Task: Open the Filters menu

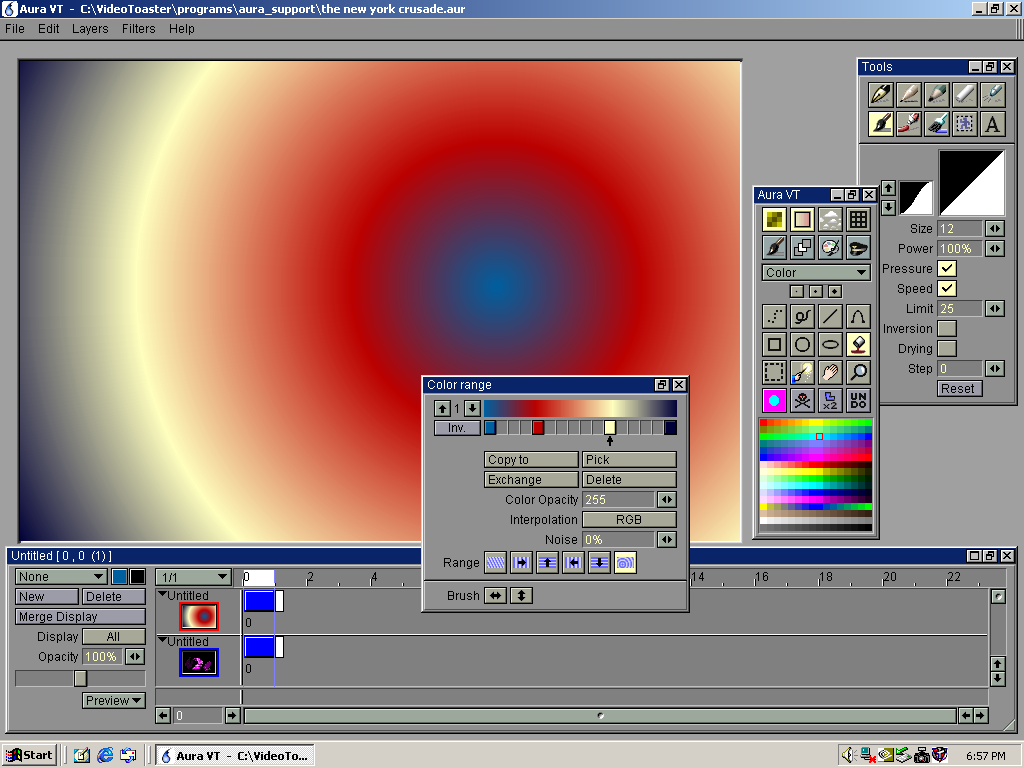Action: [138, 29]
